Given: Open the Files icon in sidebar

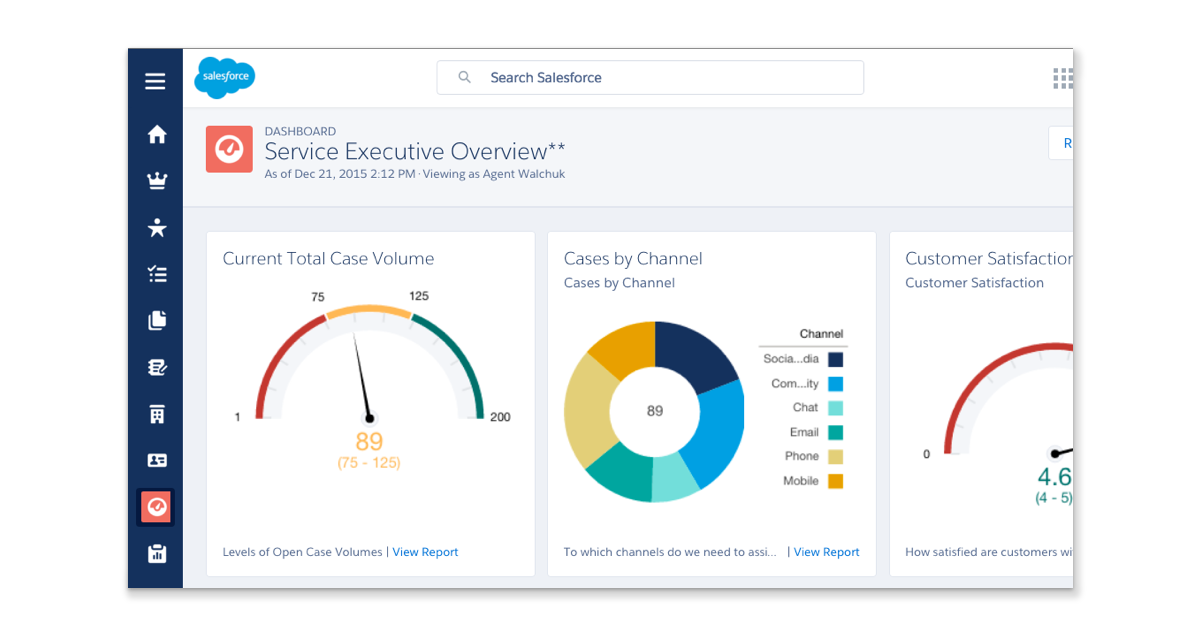Looking at the screenshot, I should click(x=157, y=321).
